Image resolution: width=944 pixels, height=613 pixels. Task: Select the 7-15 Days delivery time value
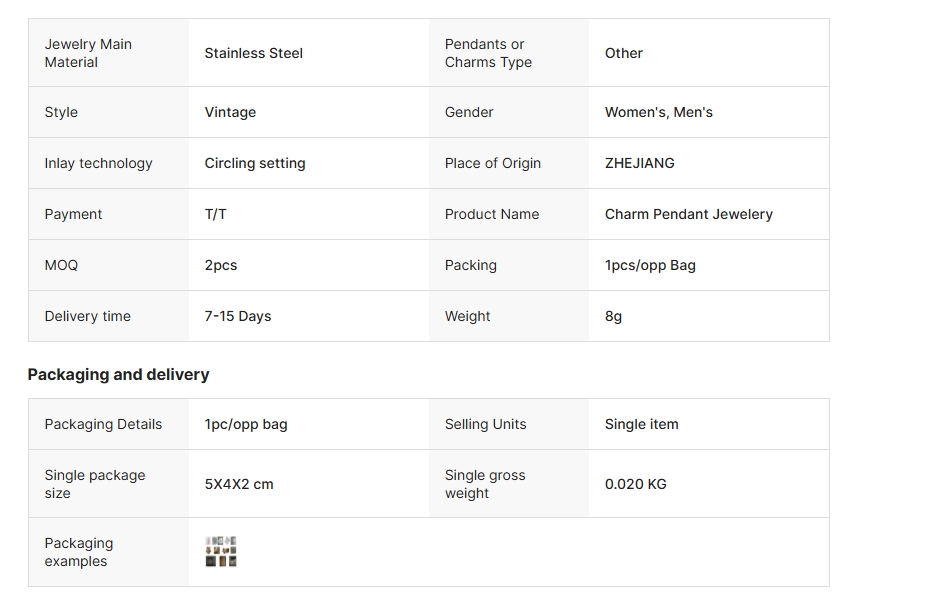coord(238,316)
